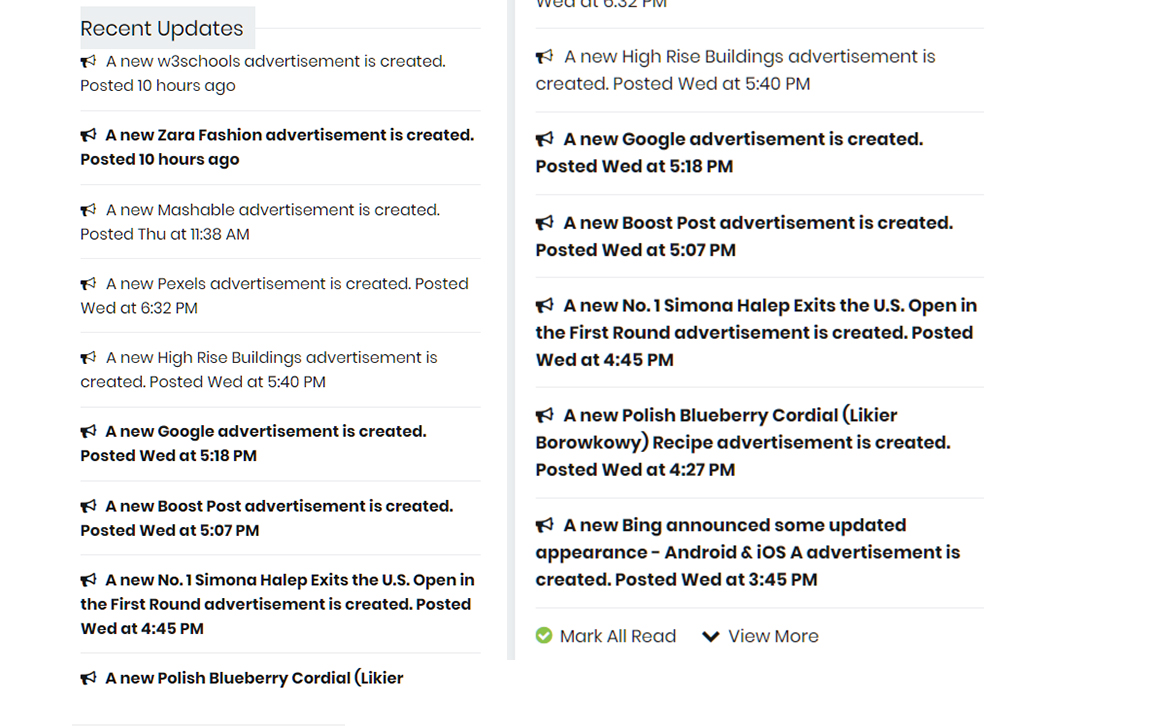
Task: Open Pexels advertisement update in left list
Action: pyautogui.click(x=286, y=284)
